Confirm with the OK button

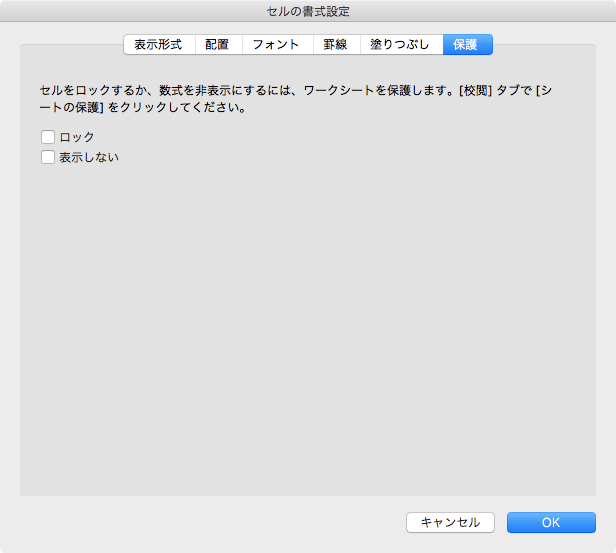[x=551, y=522]
